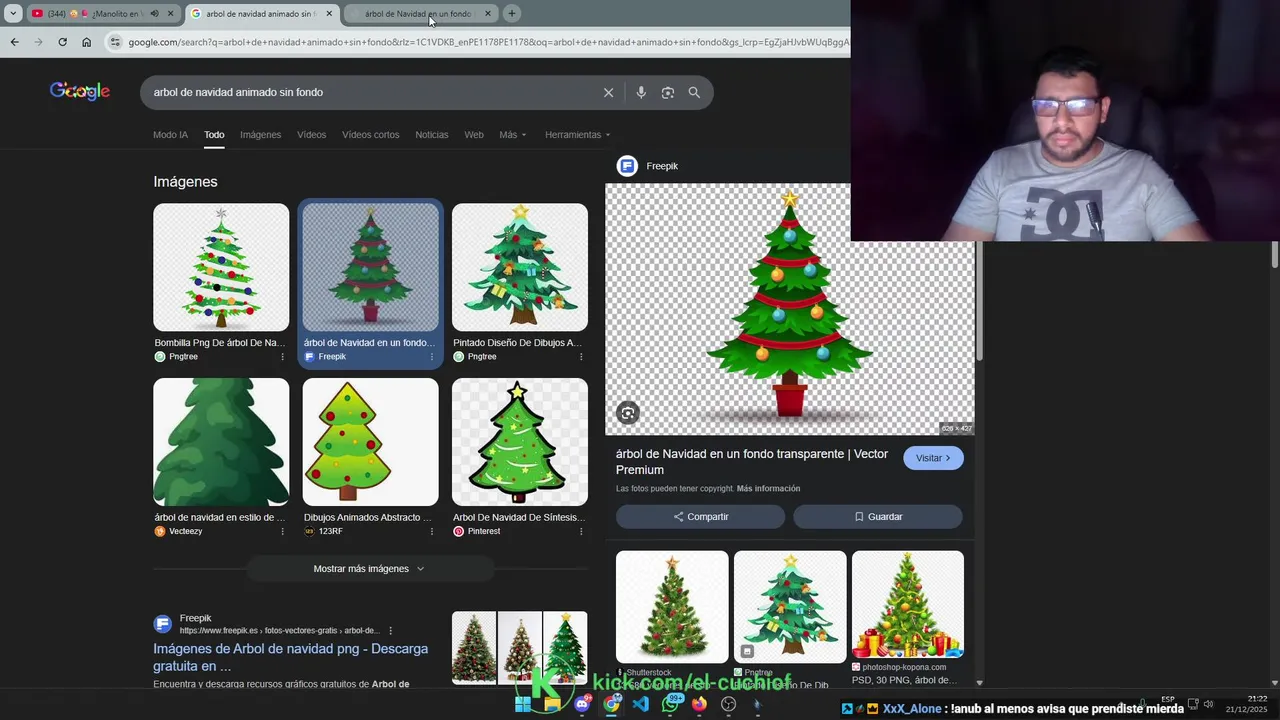Image resolution: width=1280 pixels, height=720 pixels.
Task: Select the Imágenes search tab
Action: (260, 135)
